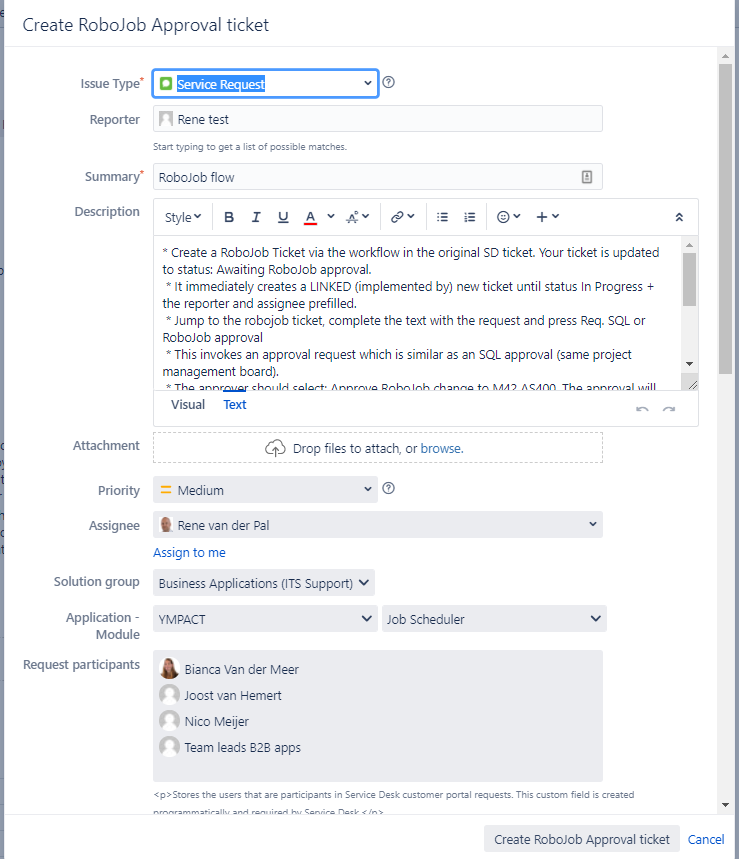Click the dialog scrollbar up arrow
The height and width of the screenshot is (859, 739).
coord(725,56)
